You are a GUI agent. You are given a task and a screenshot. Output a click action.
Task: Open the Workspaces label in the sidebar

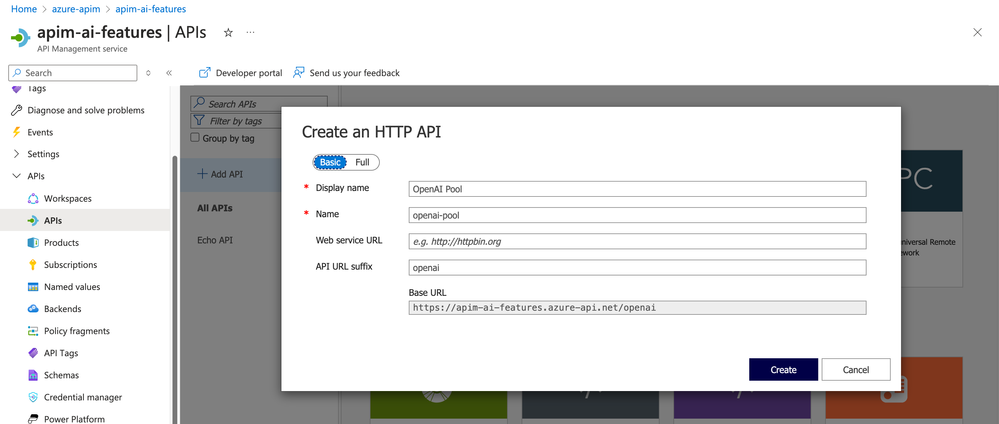point(68,198)
